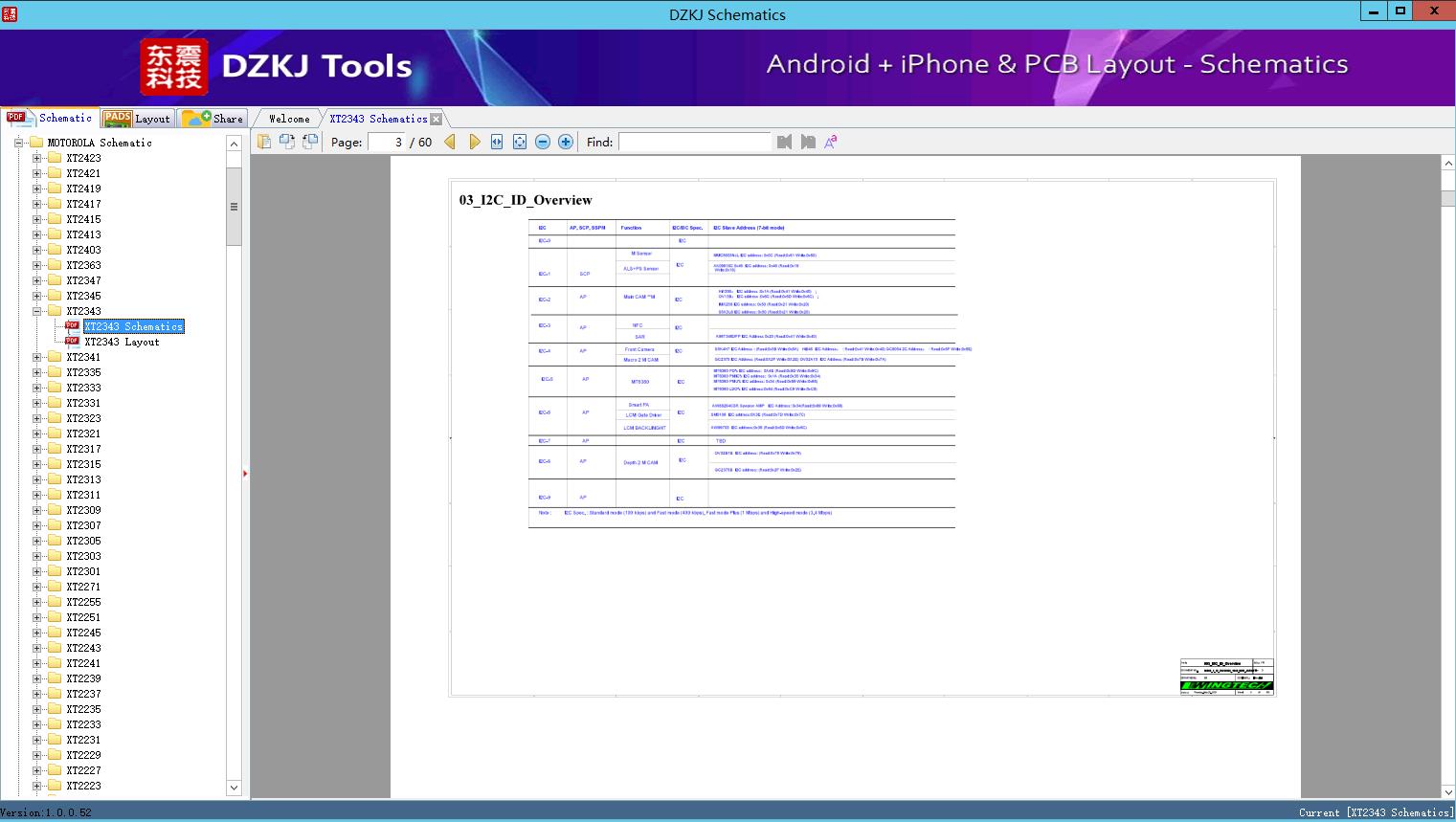Open the Welcome tab
This screenshot has width=1456, height=822.
[289, 119]
